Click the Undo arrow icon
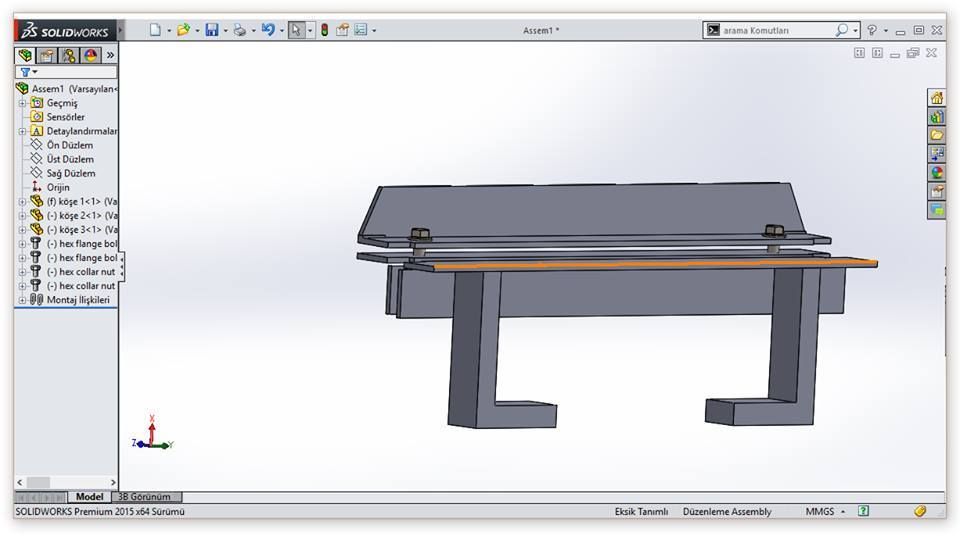The width and height of the screenshot is (960, 536). click(268, 30)
